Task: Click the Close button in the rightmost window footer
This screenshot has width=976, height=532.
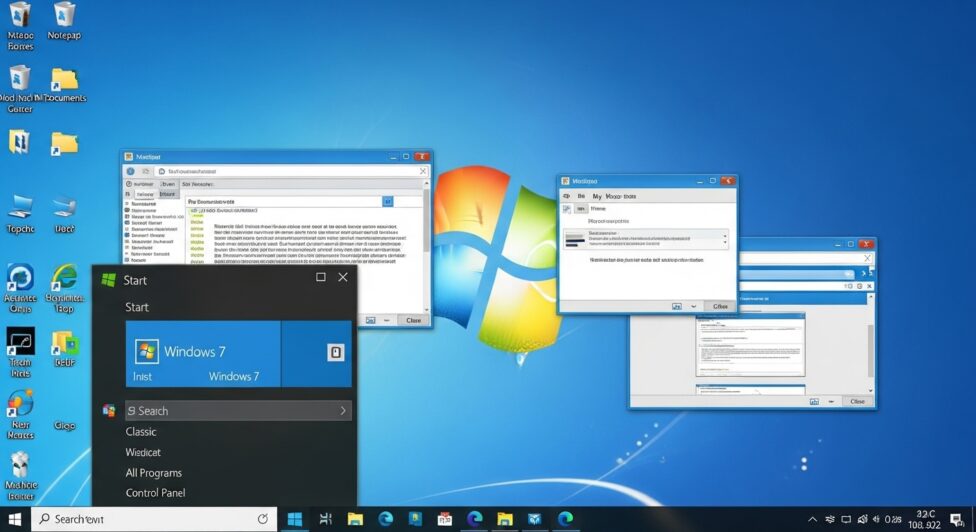Action: click(x=857, y=401)
